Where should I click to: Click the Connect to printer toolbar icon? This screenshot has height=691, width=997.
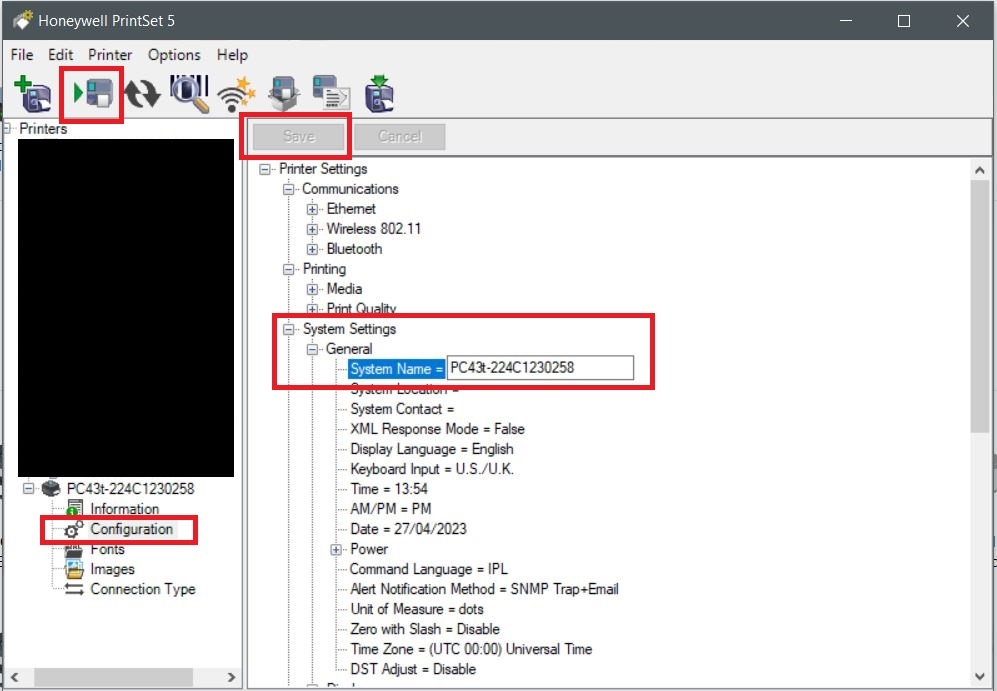click(x=93, y=93)
